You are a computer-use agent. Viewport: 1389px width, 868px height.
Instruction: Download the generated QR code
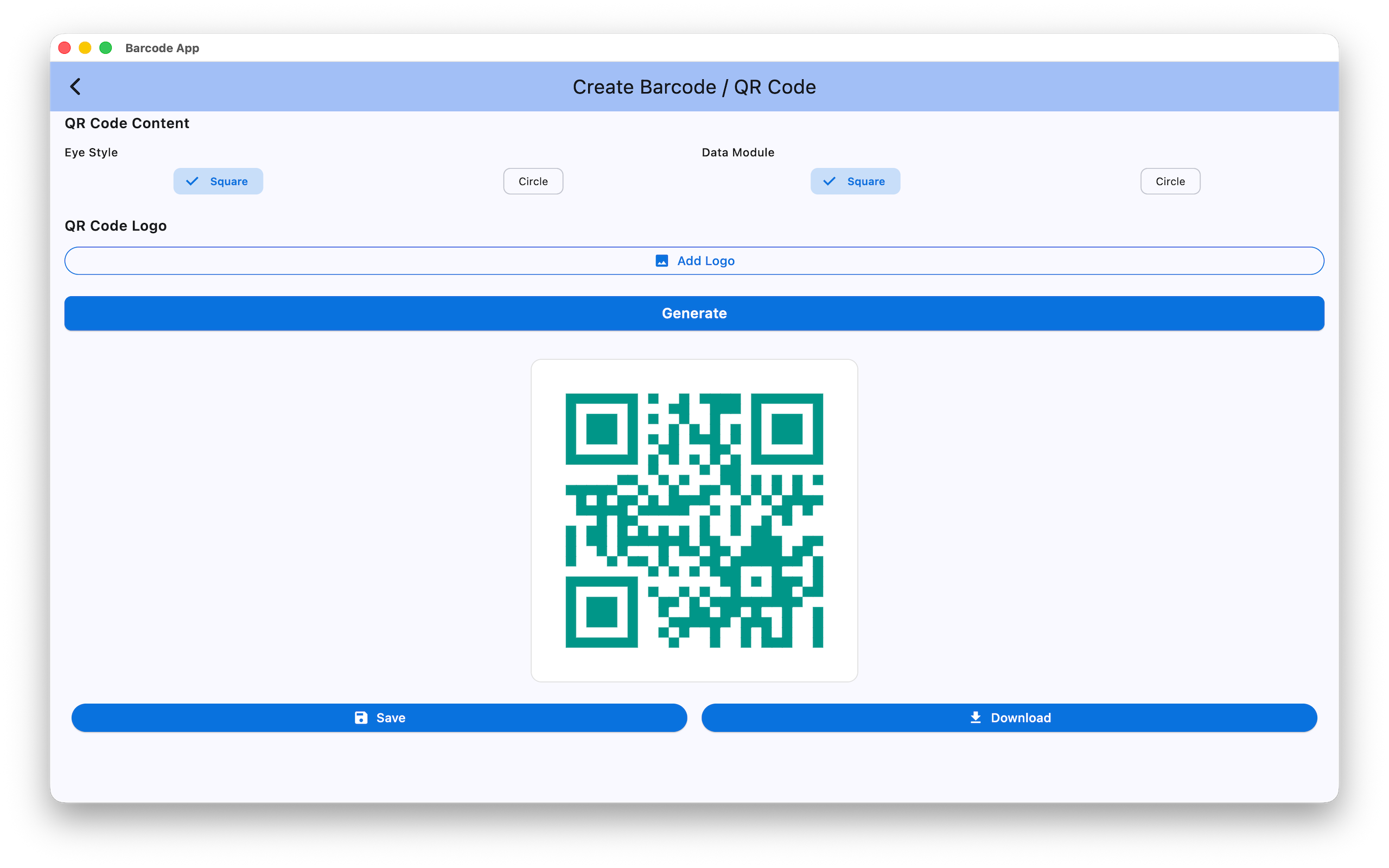click(x=1009, y=718)
